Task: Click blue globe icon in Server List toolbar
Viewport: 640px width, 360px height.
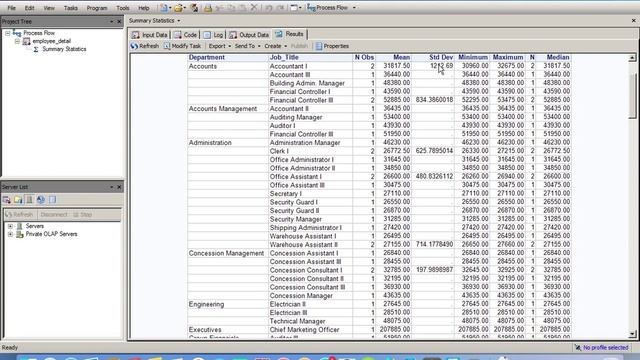Action: pos(40,200)
